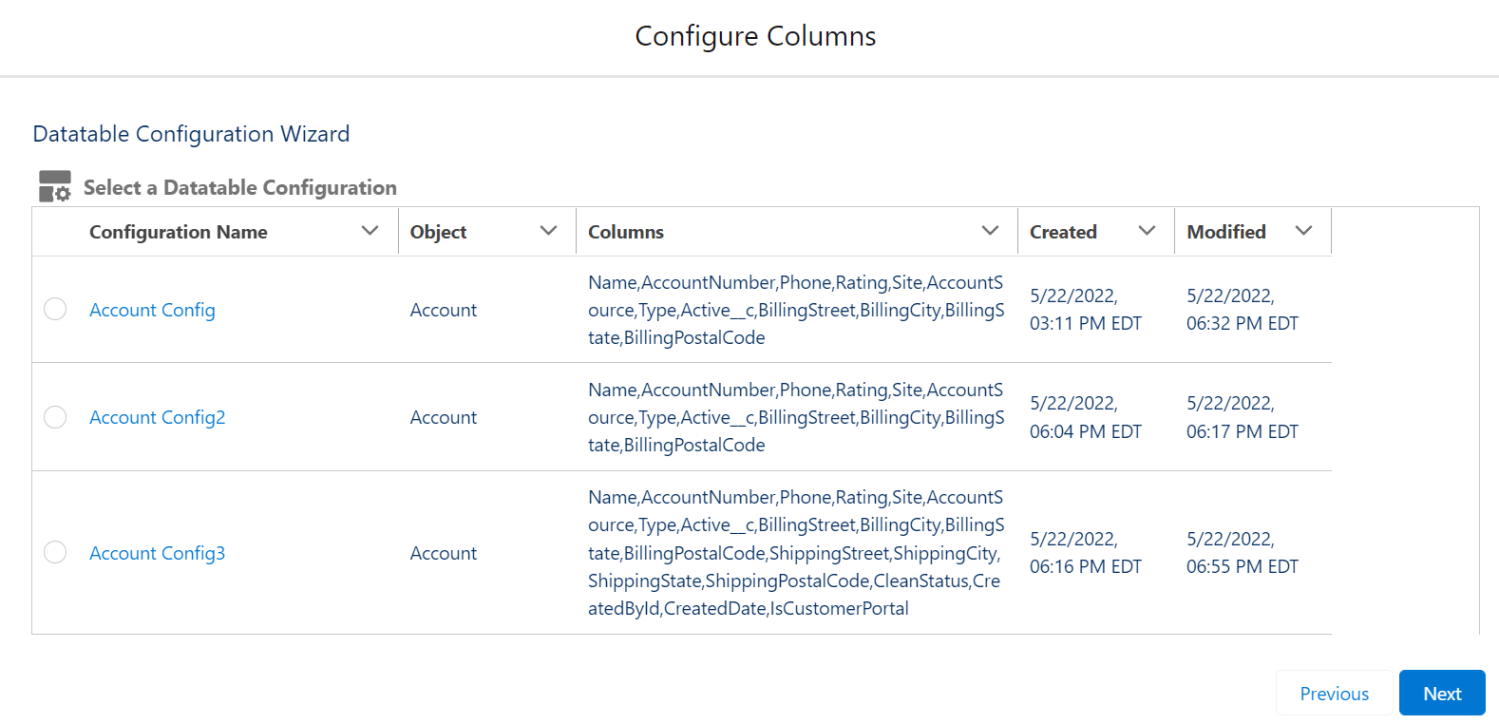Open the Modified column dropdown
The width and height of the screenshot is (1499, 724).
1304,230
